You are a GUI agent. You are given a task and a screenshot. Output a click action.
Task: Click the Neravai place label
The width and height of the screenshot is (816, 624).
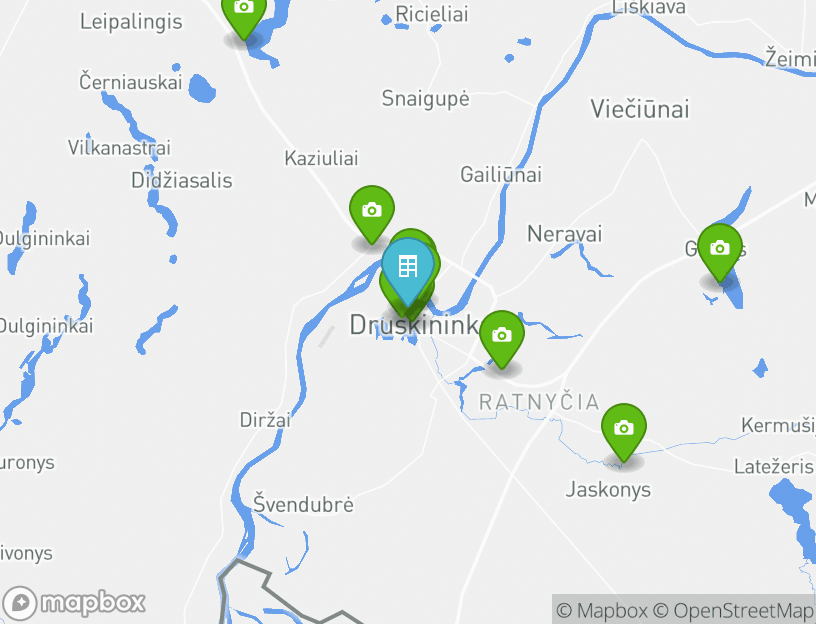pyautogui.click(x=565, y=234)
